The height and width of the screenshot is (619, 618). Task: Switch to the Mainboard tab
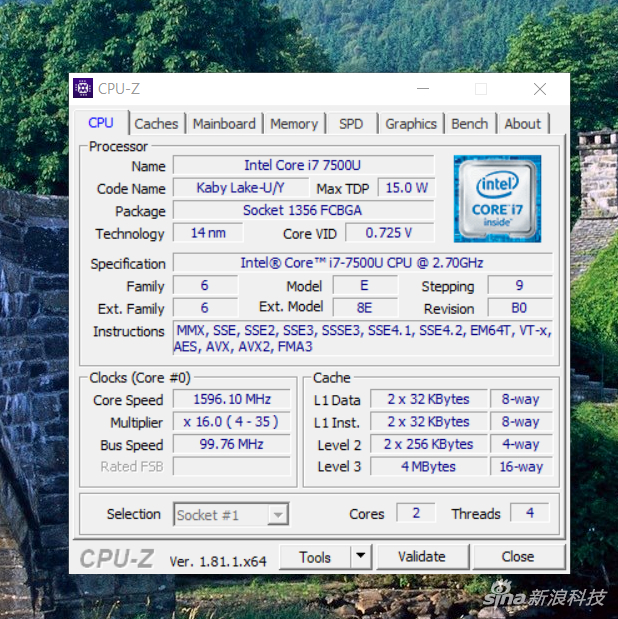224,124
